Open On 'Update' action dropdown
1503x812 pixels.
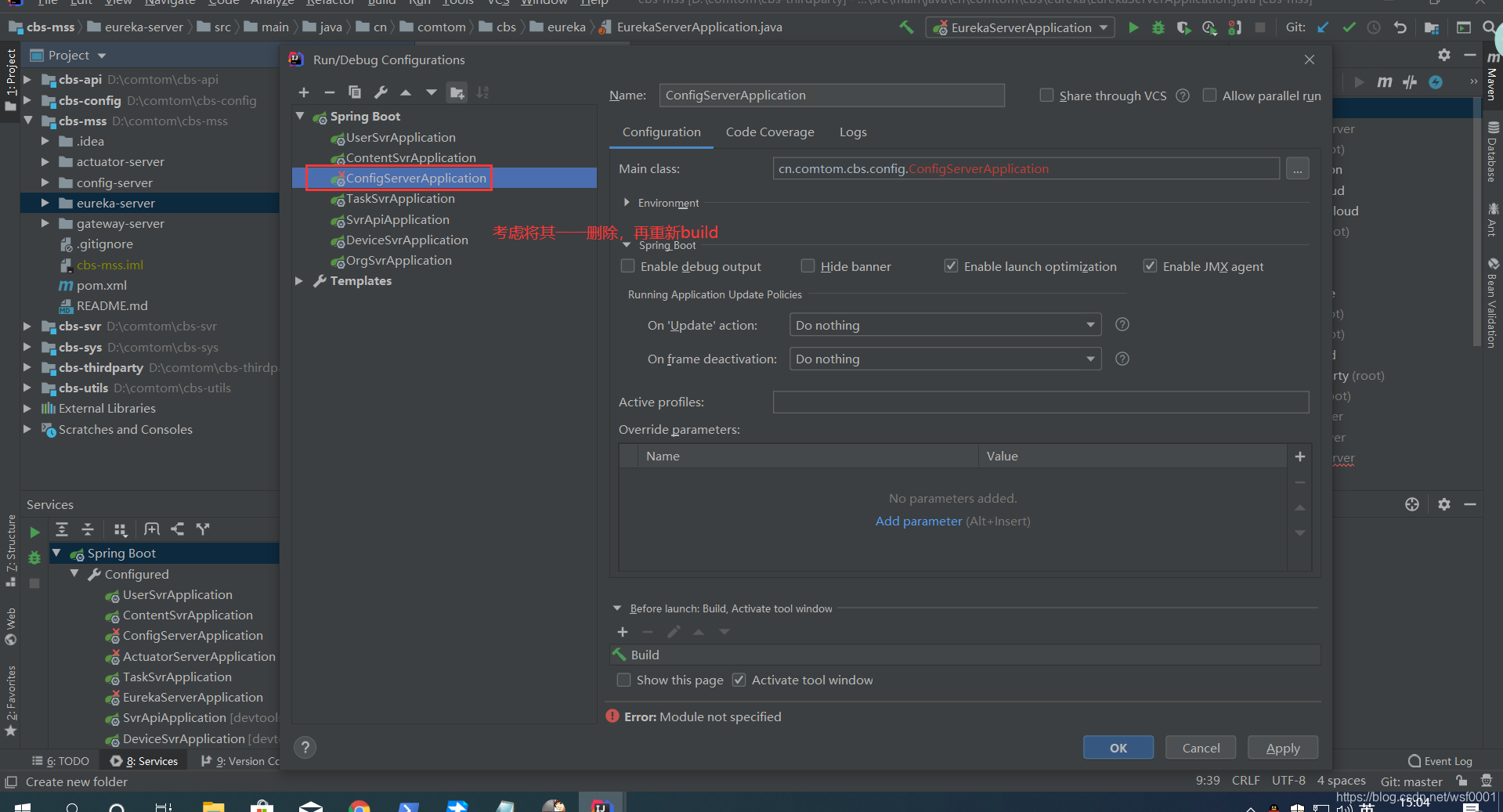[x=945, y=325]
